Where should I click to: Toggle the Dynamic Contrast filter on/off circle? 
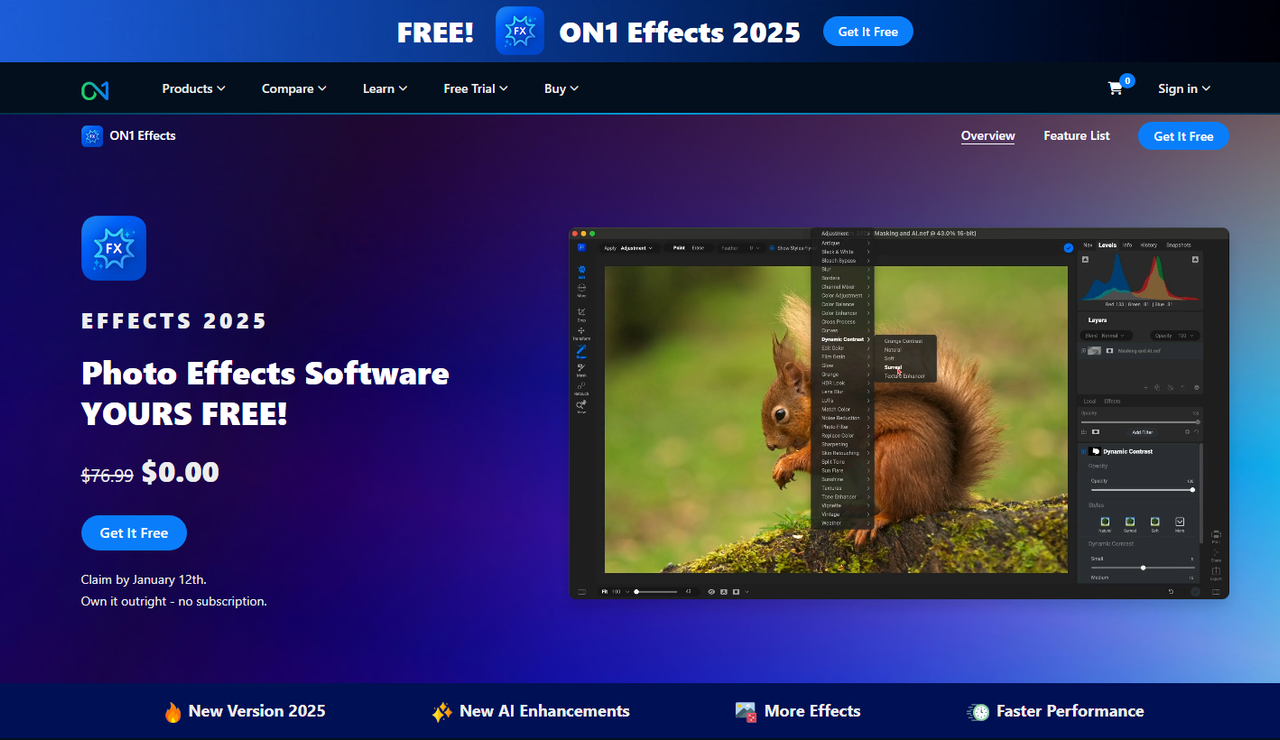coord(1083,451)
